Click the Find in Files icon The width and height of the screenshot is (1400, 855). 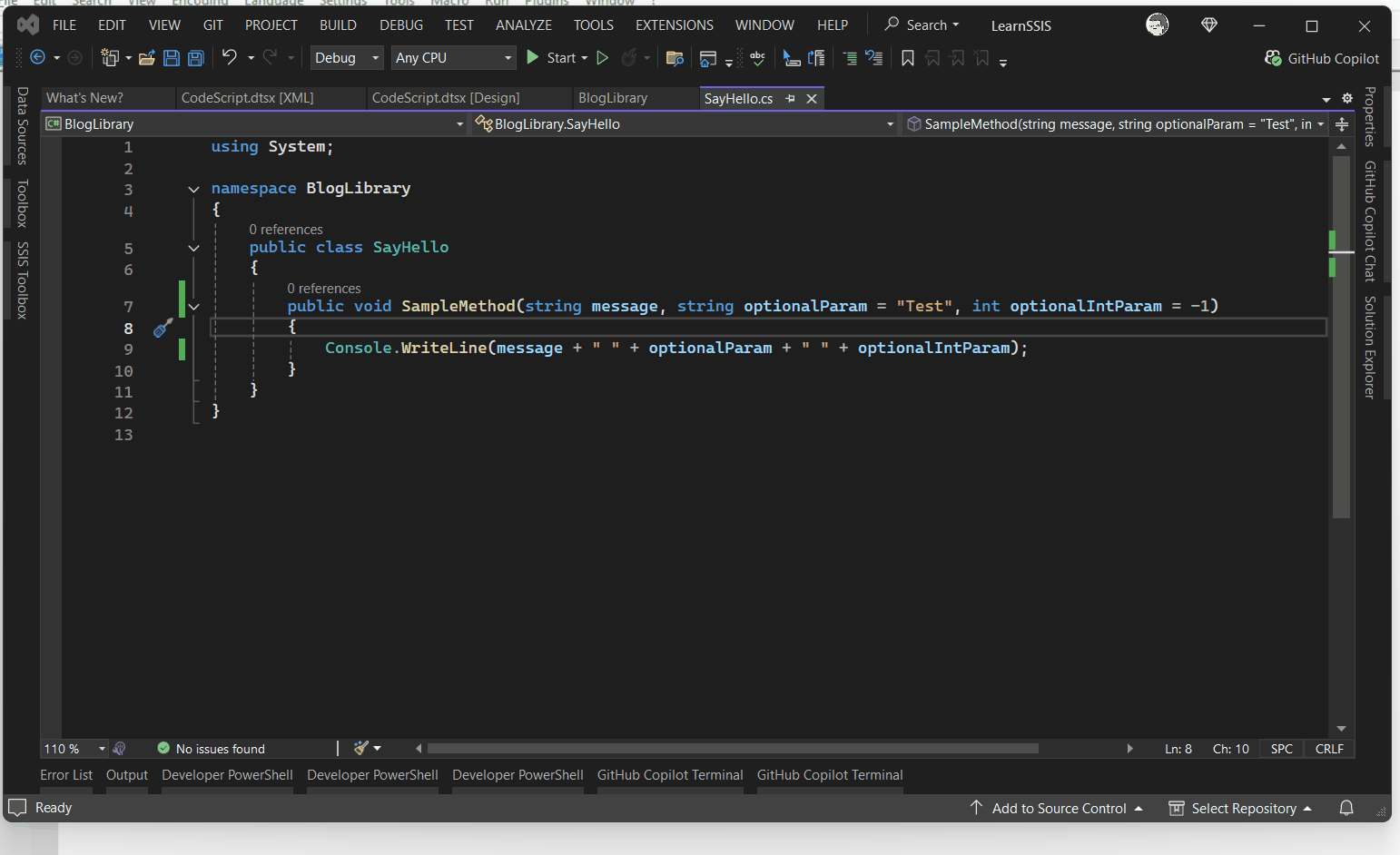(x=675, y=58)
